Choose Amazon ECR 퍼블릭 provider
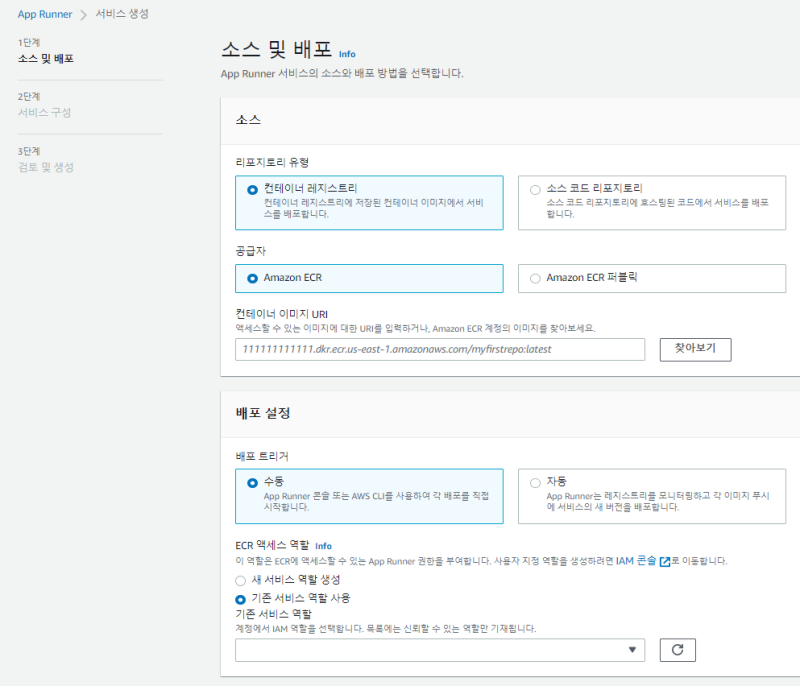 pos(535,278)
